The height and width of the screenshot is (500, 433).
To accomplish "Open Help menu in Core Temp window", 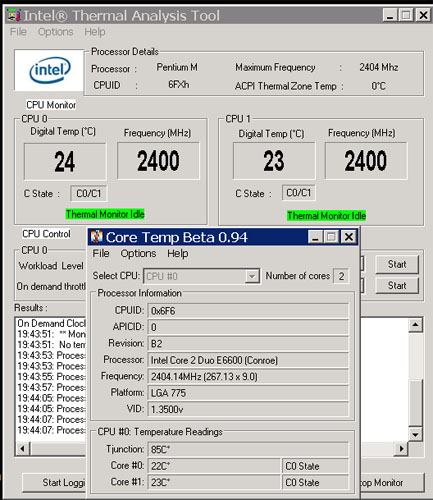I will click(177, 253).
